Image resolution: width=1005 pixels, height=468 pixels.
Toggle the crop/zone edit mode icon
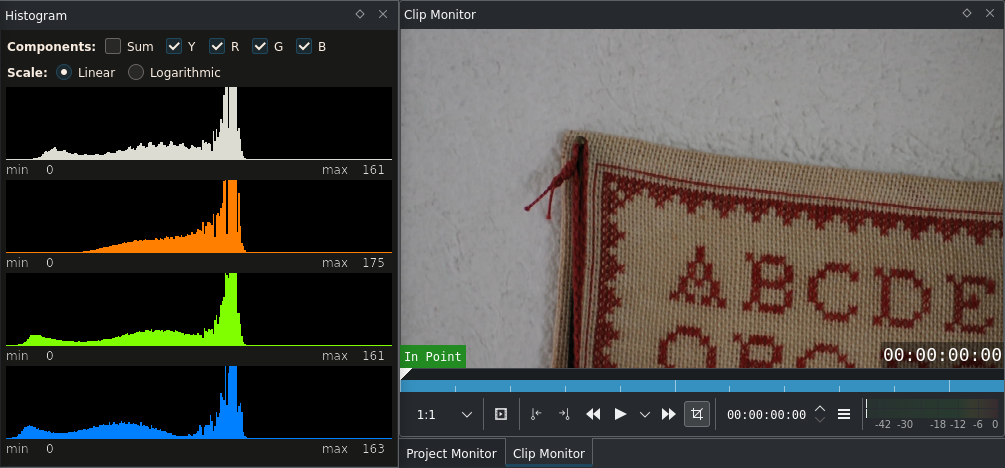coord(697,414)
